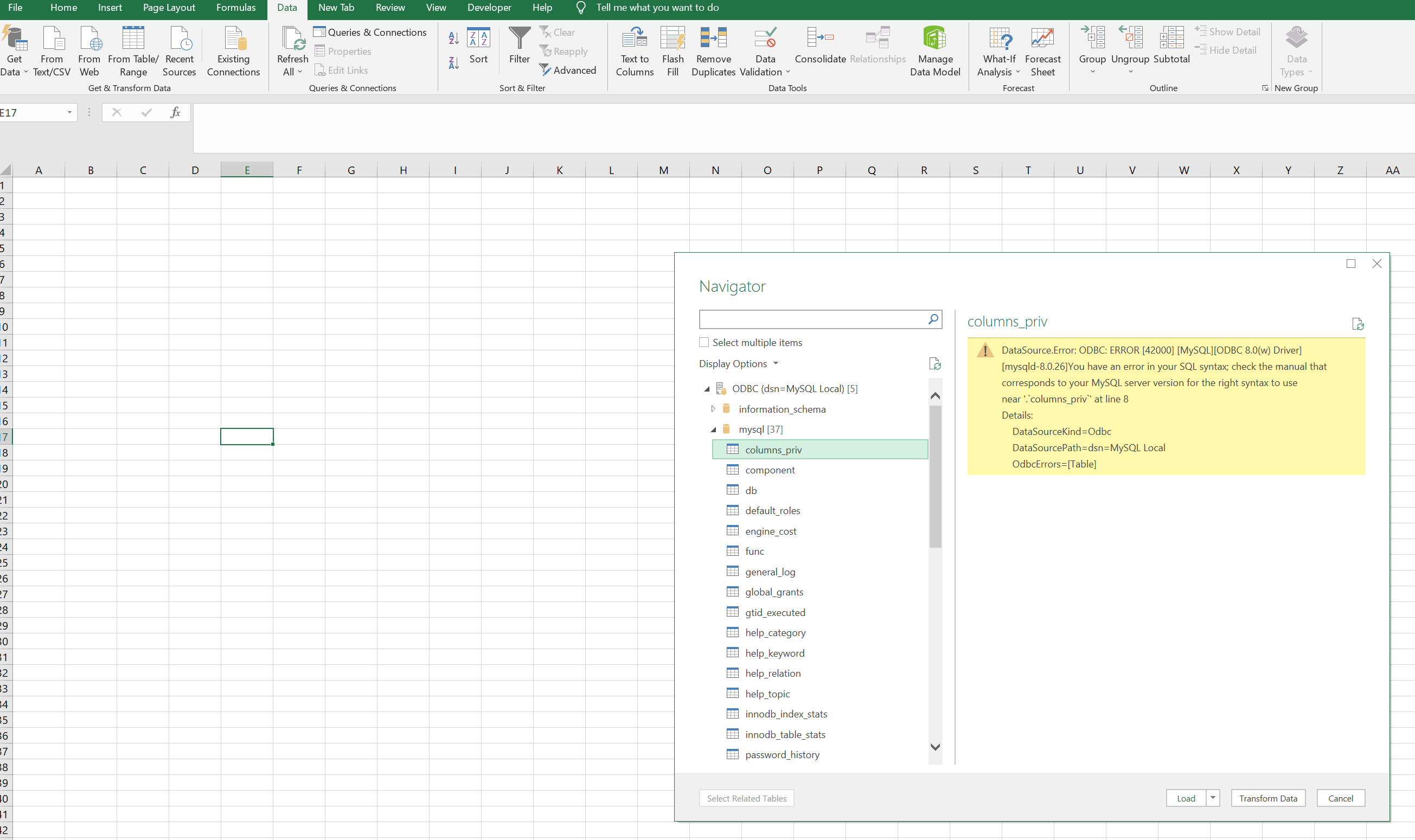The height and width of the screenshot is (840, 1415).
Task: Switch to the Insert tab
Action: tap(110, 8)
